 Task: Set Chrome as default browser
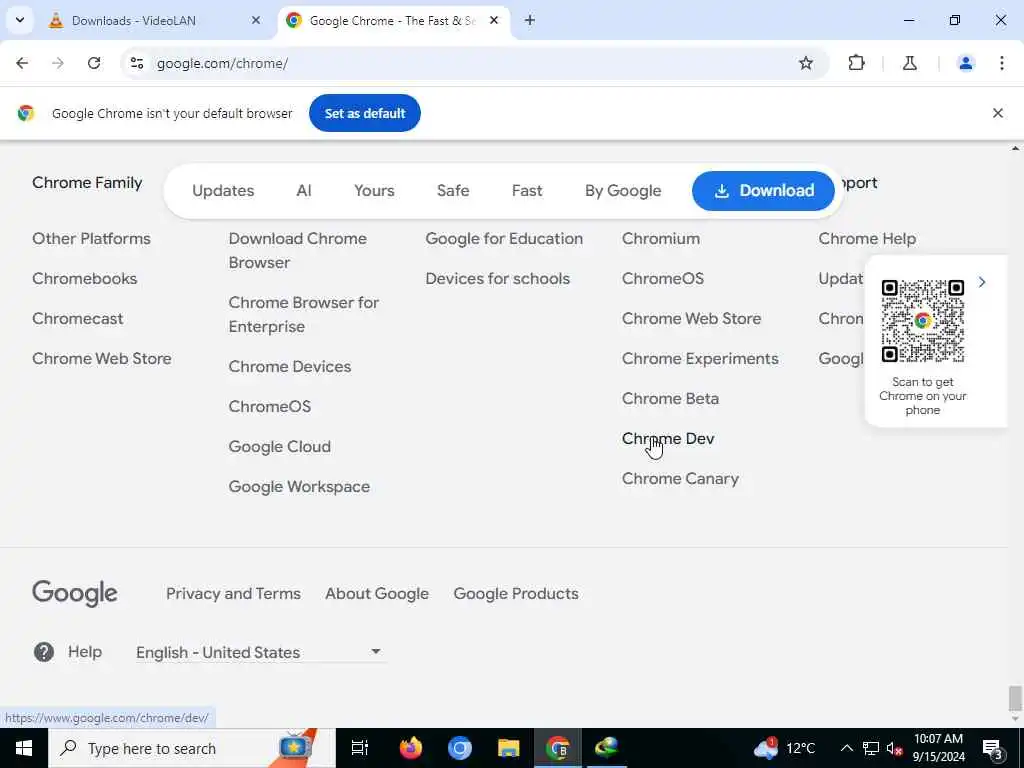click(364, 113)
